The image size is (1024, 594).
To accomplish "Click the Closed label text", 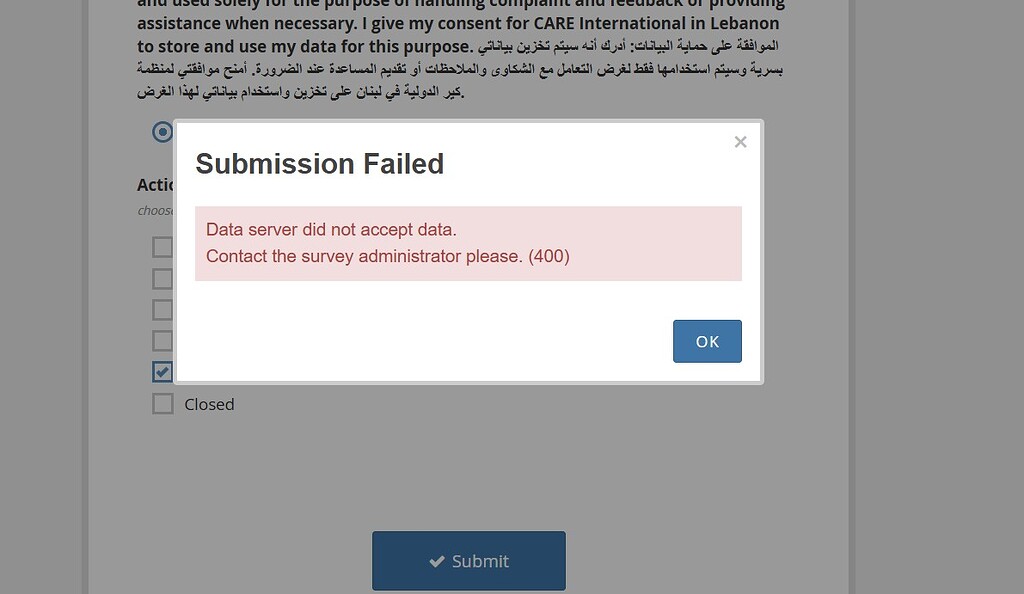I will pos(209,403).
